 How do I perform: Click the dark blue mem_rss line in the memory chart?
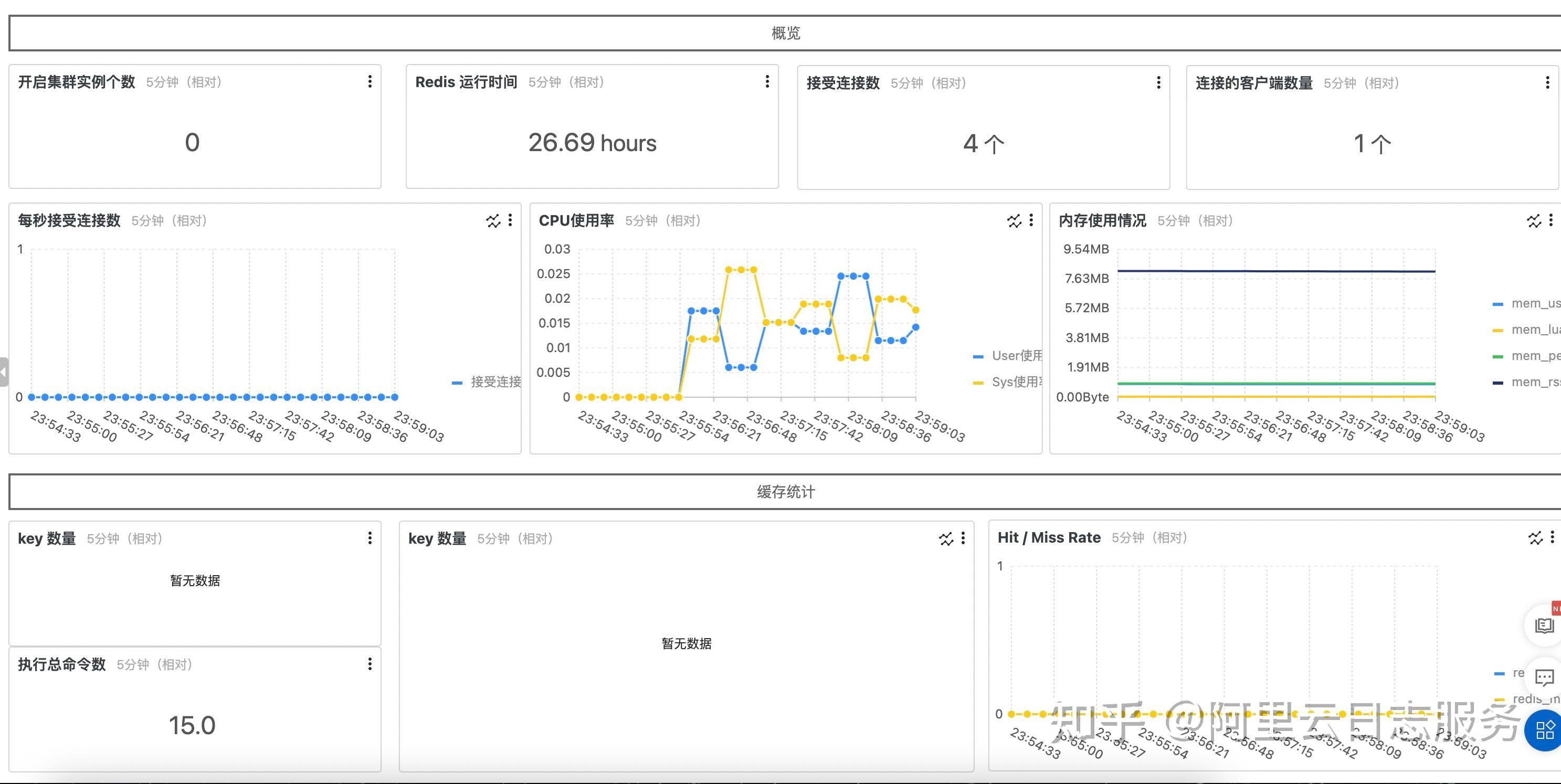click(1276, 271)
